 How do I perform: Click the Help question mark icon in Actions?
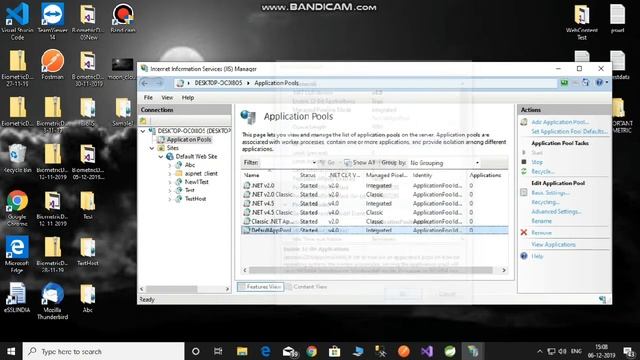coord(524,256)
